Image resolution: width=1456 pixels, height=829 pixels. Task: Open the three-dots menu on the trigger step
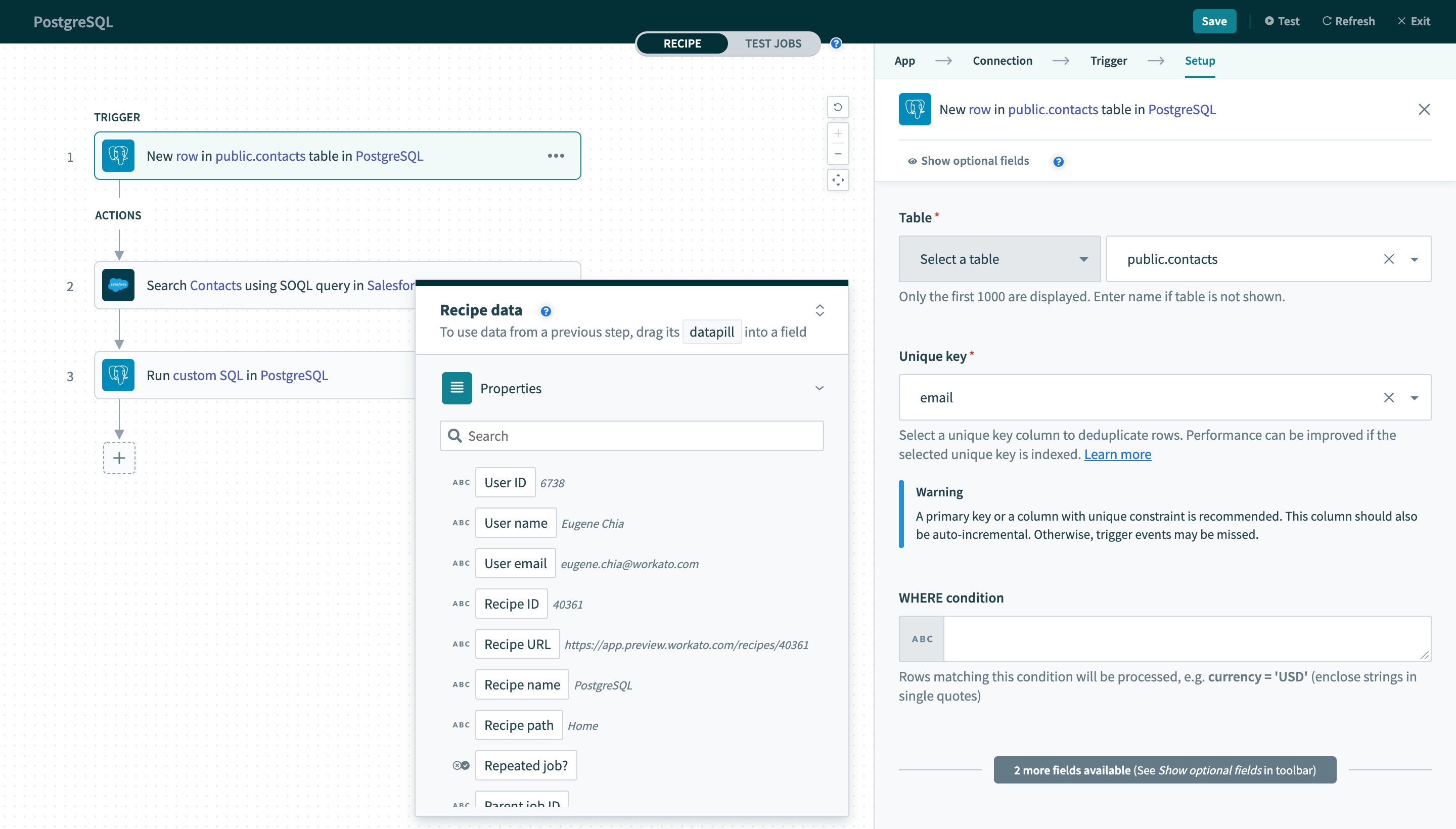556,156
